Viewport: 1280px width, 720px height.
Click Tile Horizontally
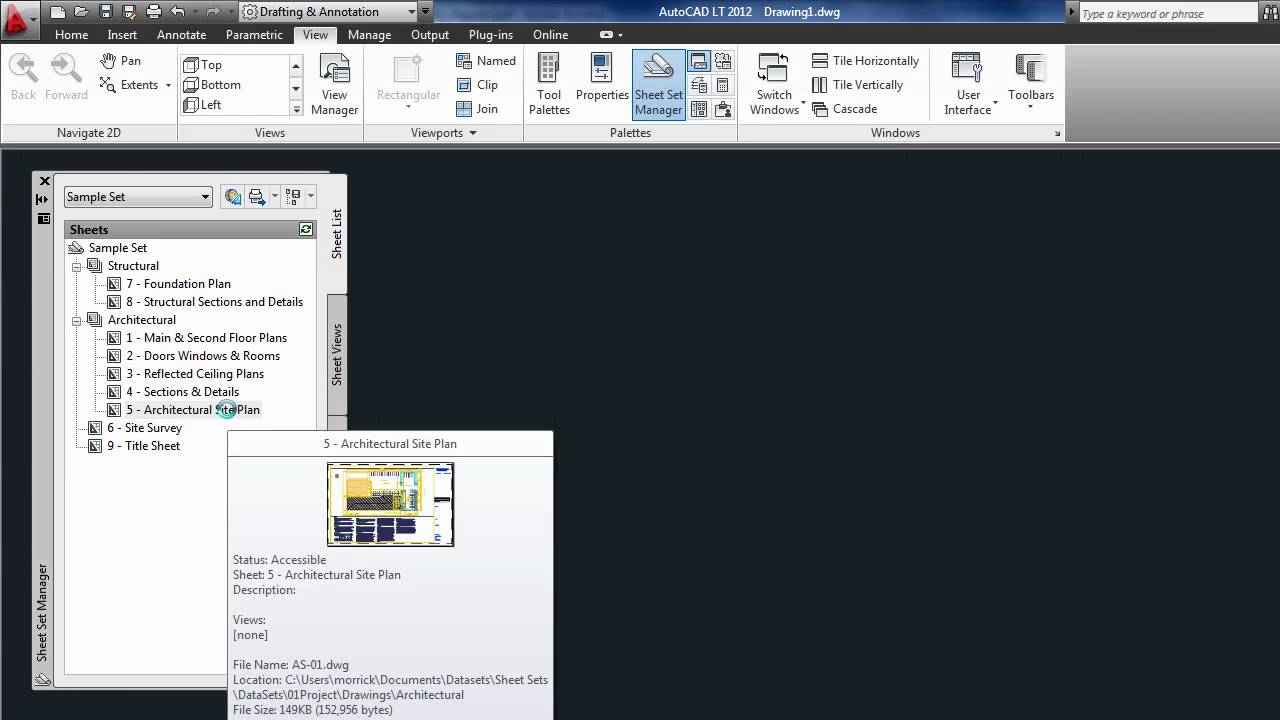pos(865,61)
